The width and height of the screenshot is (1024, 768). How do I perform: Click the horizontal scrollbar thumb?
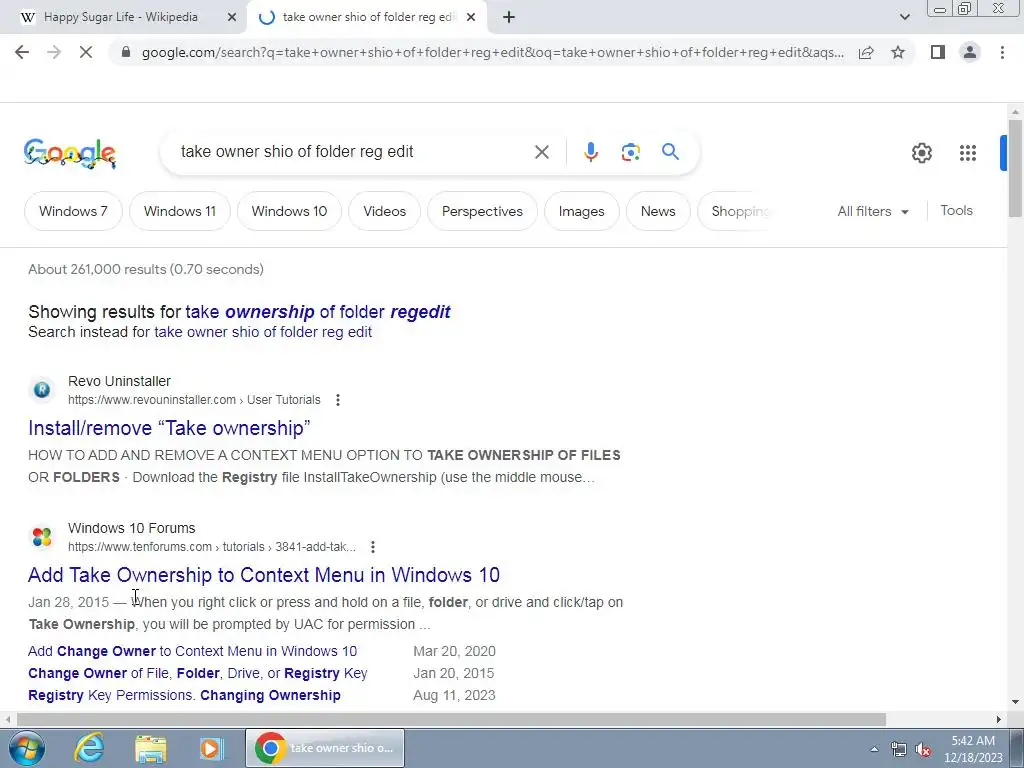(451, 720)
